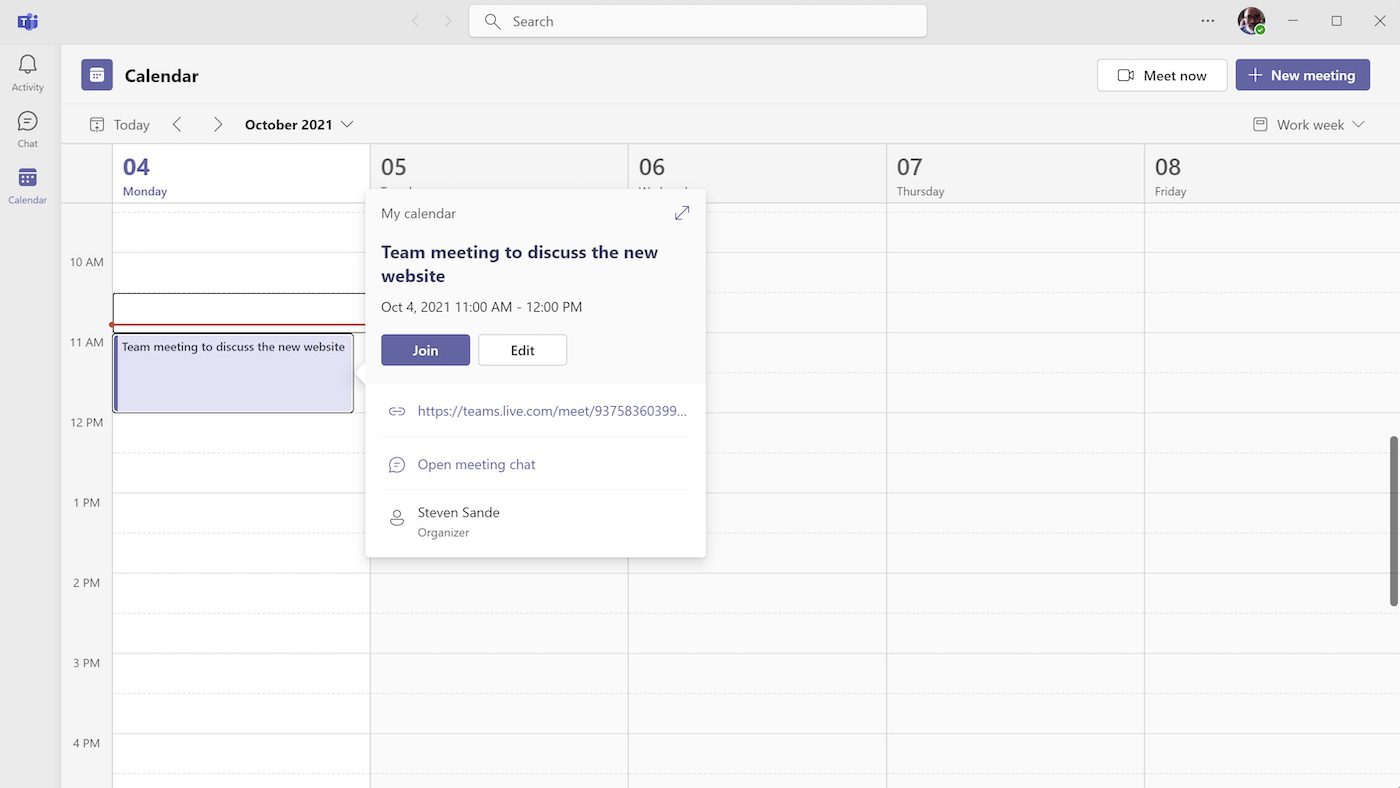This screenshot has height=788, width=1400.
Task: Click Today to jump to the current date
Action: pos(120,125)
